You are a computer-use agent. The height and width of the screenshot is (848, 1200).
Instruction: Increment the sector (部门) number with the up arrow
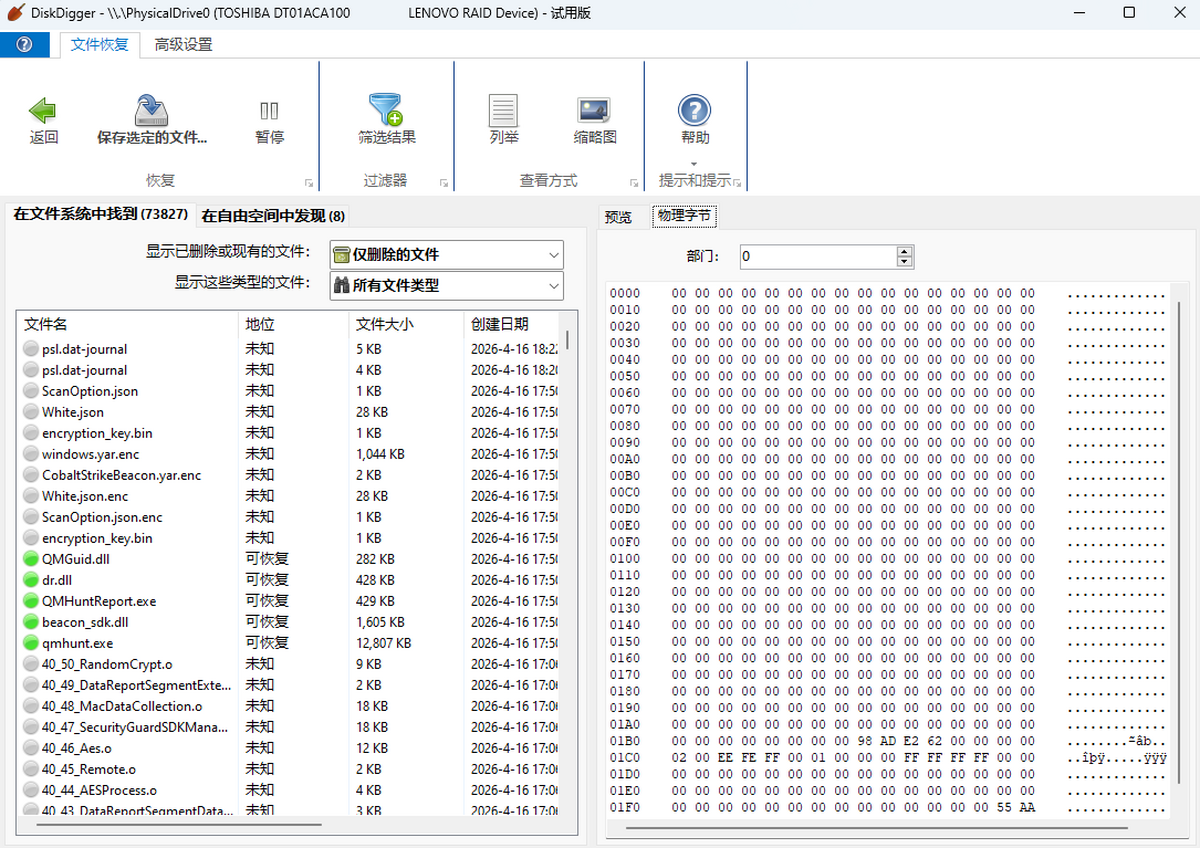[x=905, y=251]
